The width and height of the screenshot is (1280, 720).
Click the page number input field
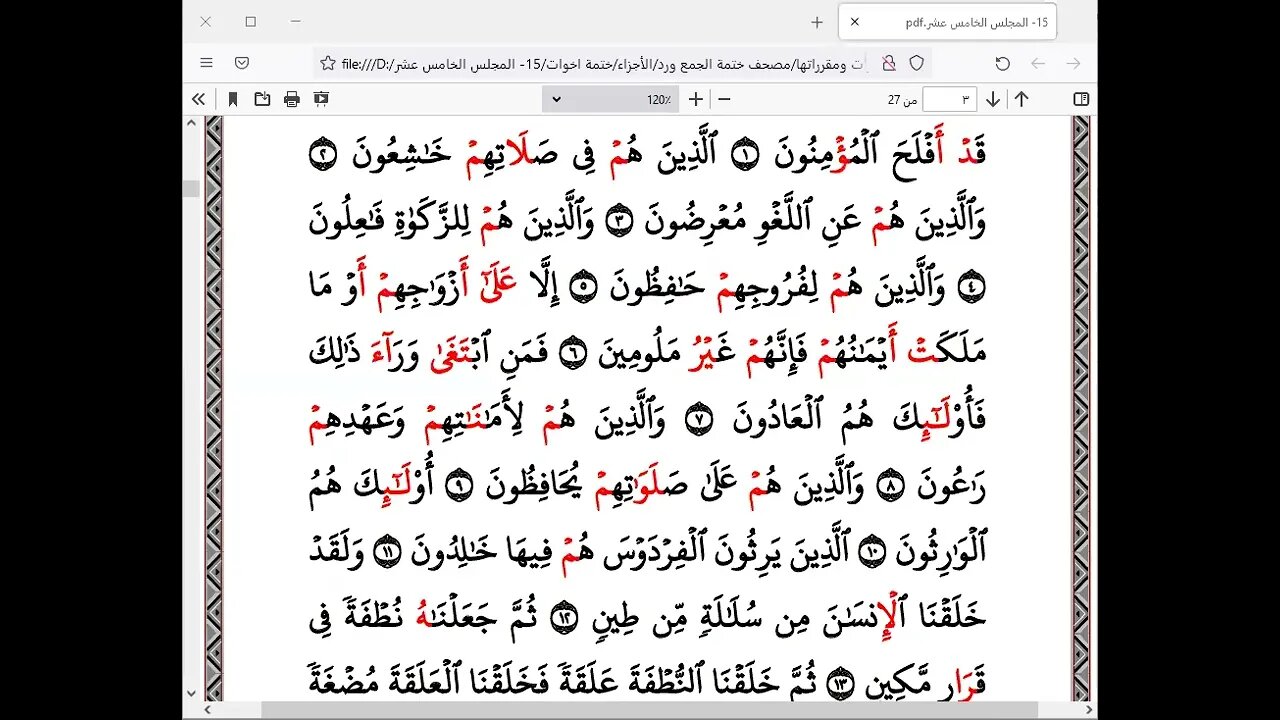click(x=949, y=99)
